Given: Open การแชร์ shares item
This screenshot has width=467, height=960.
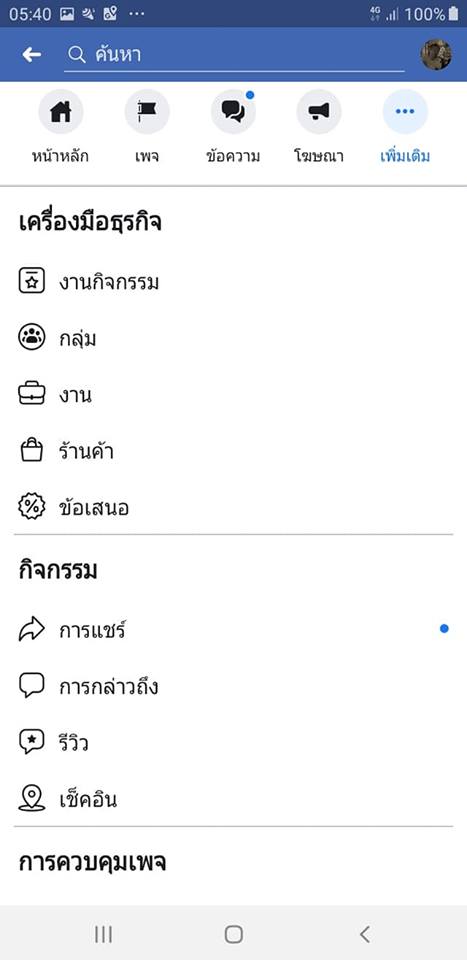Looking at the screenshot, I should [x=233, y=630].
